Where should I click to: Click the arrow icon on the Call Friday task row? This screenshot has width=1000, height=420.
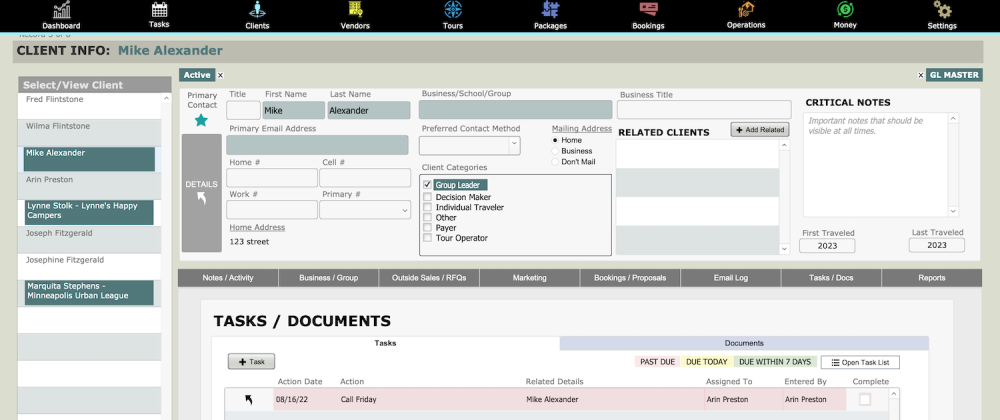pyautogui.click(x=249, y=400)
